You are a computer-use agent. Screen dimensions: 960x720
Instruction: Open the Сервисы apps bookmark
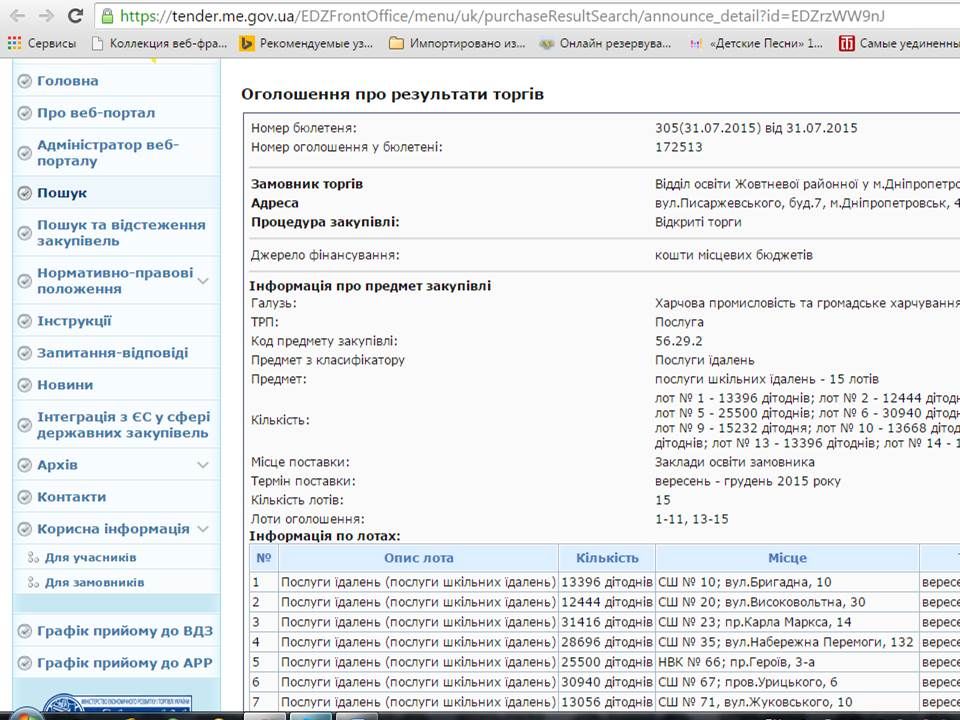point(41,43)
